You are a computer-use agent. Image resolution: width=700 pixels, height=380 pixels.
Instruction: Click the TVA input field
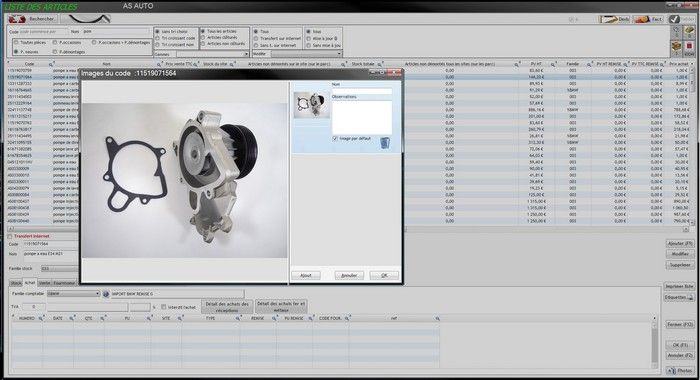click(33, 307)
